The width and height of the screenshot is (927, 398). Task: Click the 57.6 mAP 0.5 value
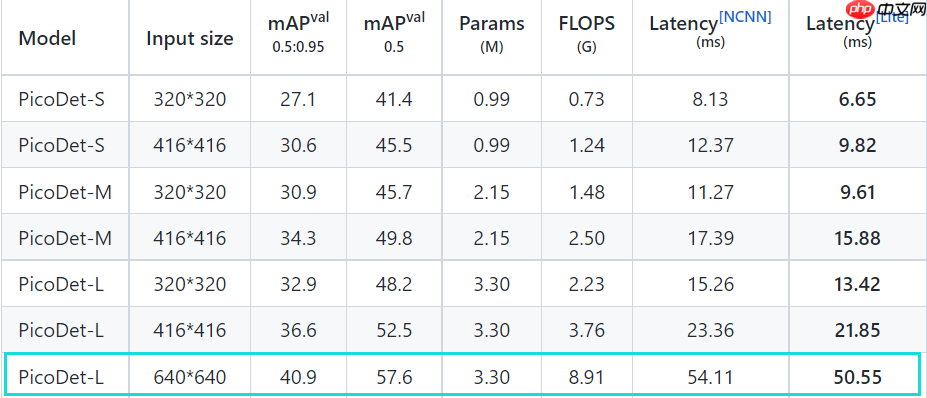(393, 377)
